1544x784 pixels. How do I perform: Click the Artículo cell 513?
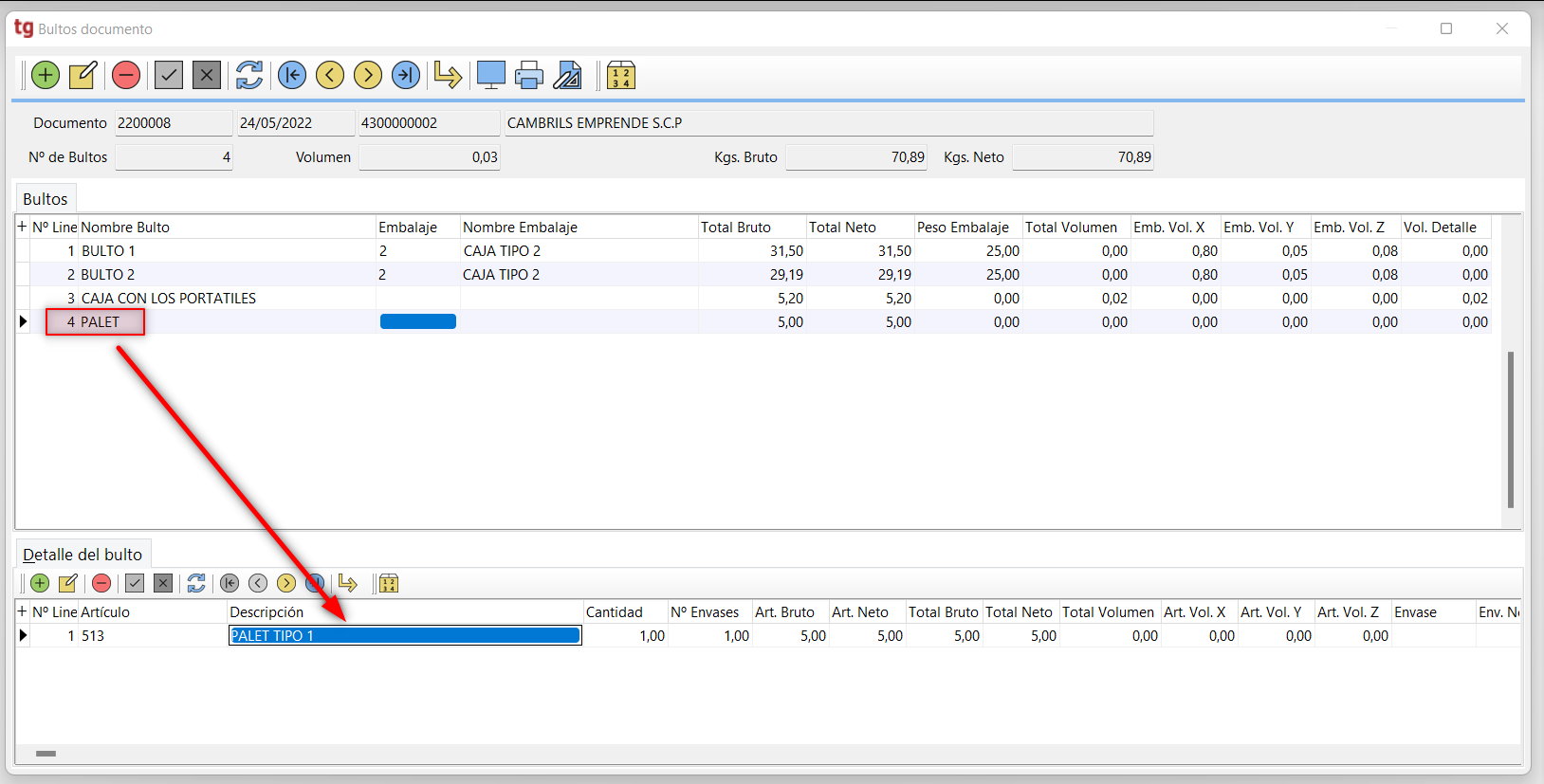(x=153, y=636)
